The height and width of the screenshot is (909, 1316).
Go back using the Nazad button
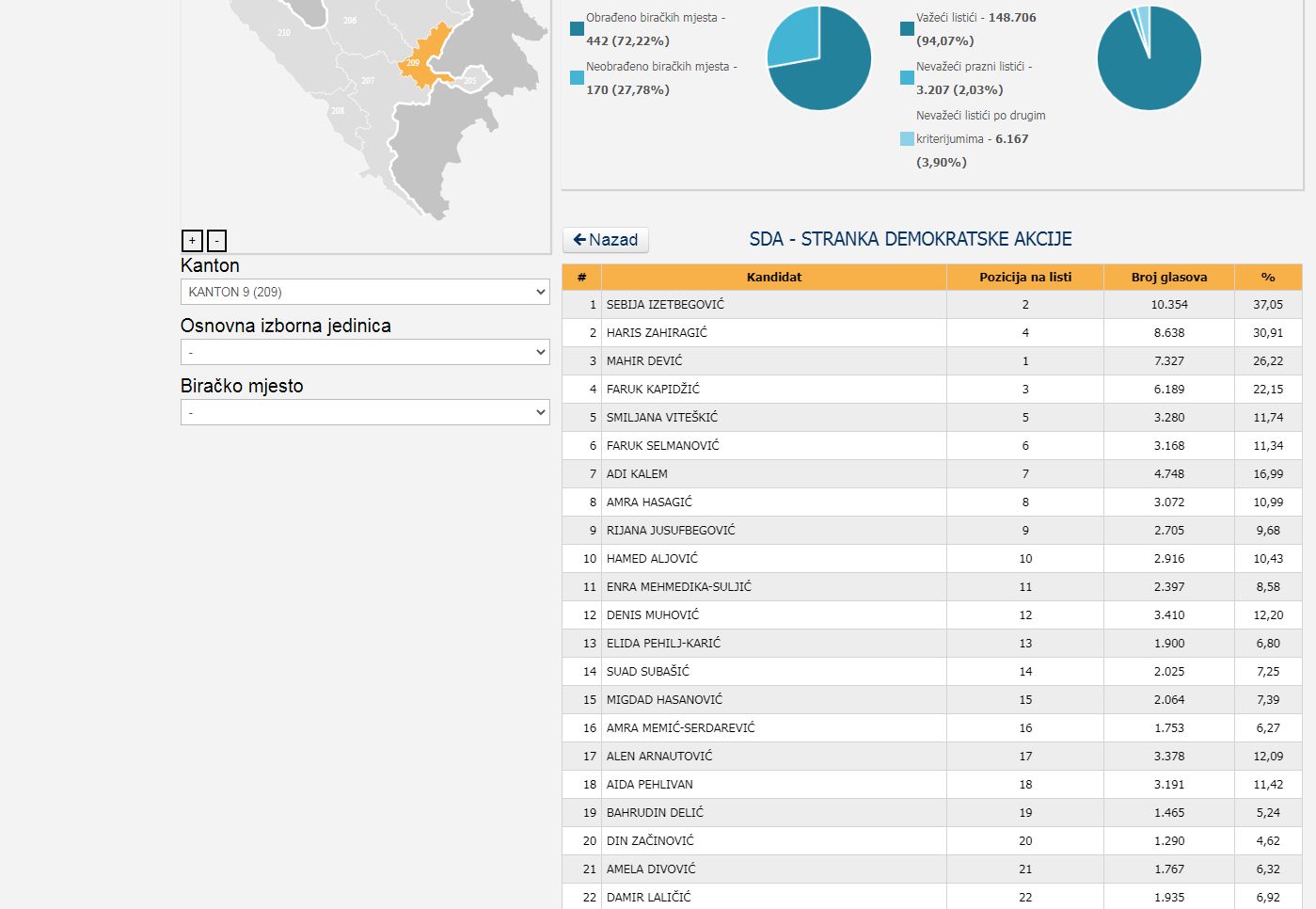[606, 240]
